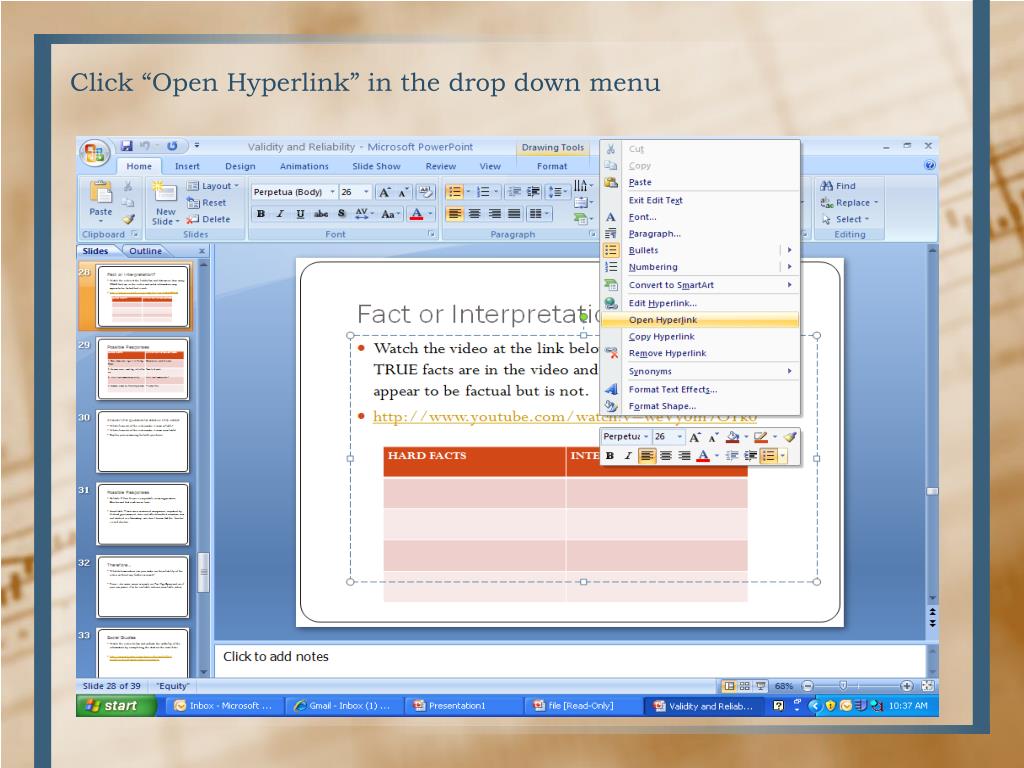Image resolution: width=1024 pixels, height=768 pixels.
Task: Jump to next slide double arrow
Action: pos(933,624)
